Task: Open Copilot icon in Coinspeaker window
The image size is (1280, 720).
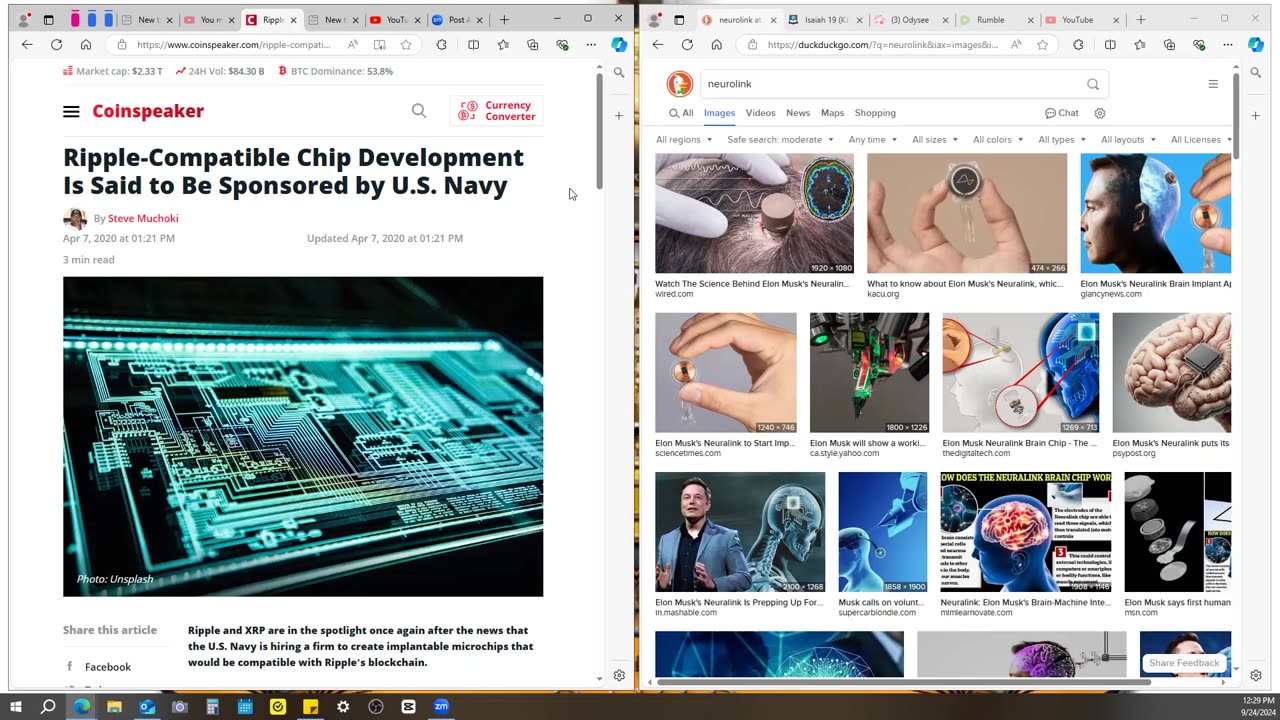Action: [x=619, y=45]
